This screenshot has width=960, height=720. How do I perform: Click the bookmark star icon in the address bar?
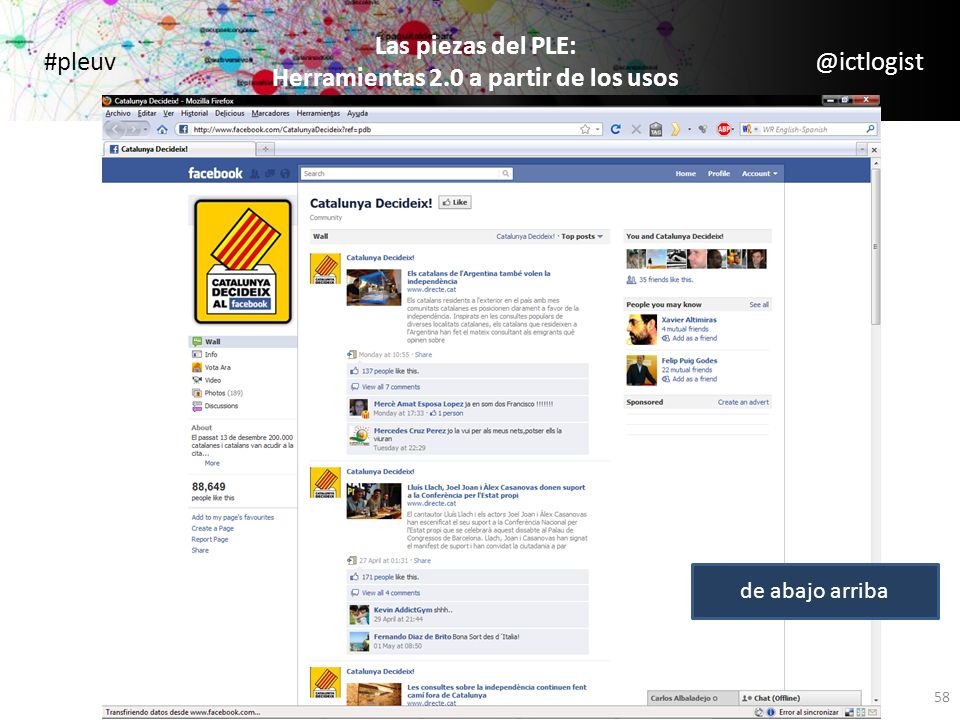tap(585, 129)
